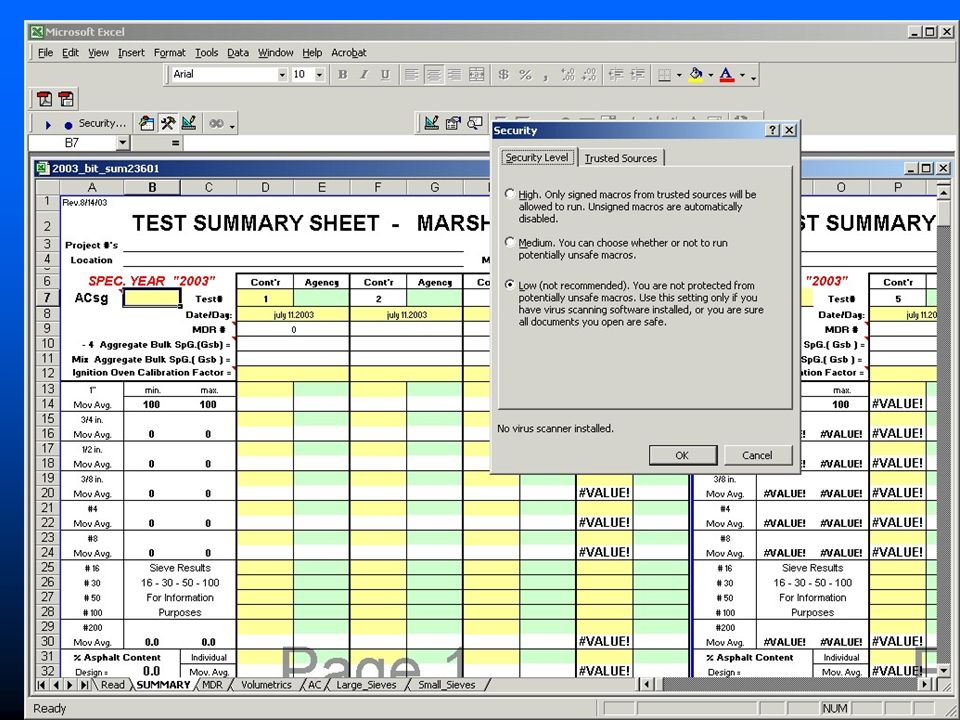Expand Visual Basic toolbar options arrow
Image resolution: width=960 pixels, height=720 pixels.
[232, 125]
